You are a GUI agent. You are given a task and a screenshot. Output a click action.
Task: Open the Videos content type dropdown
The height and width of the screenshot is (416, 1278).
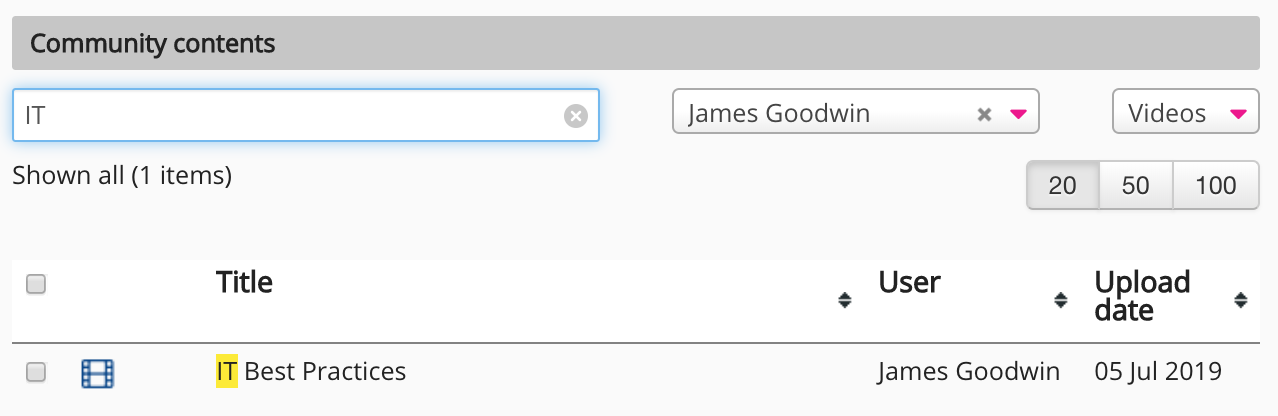coord(1185,113)
